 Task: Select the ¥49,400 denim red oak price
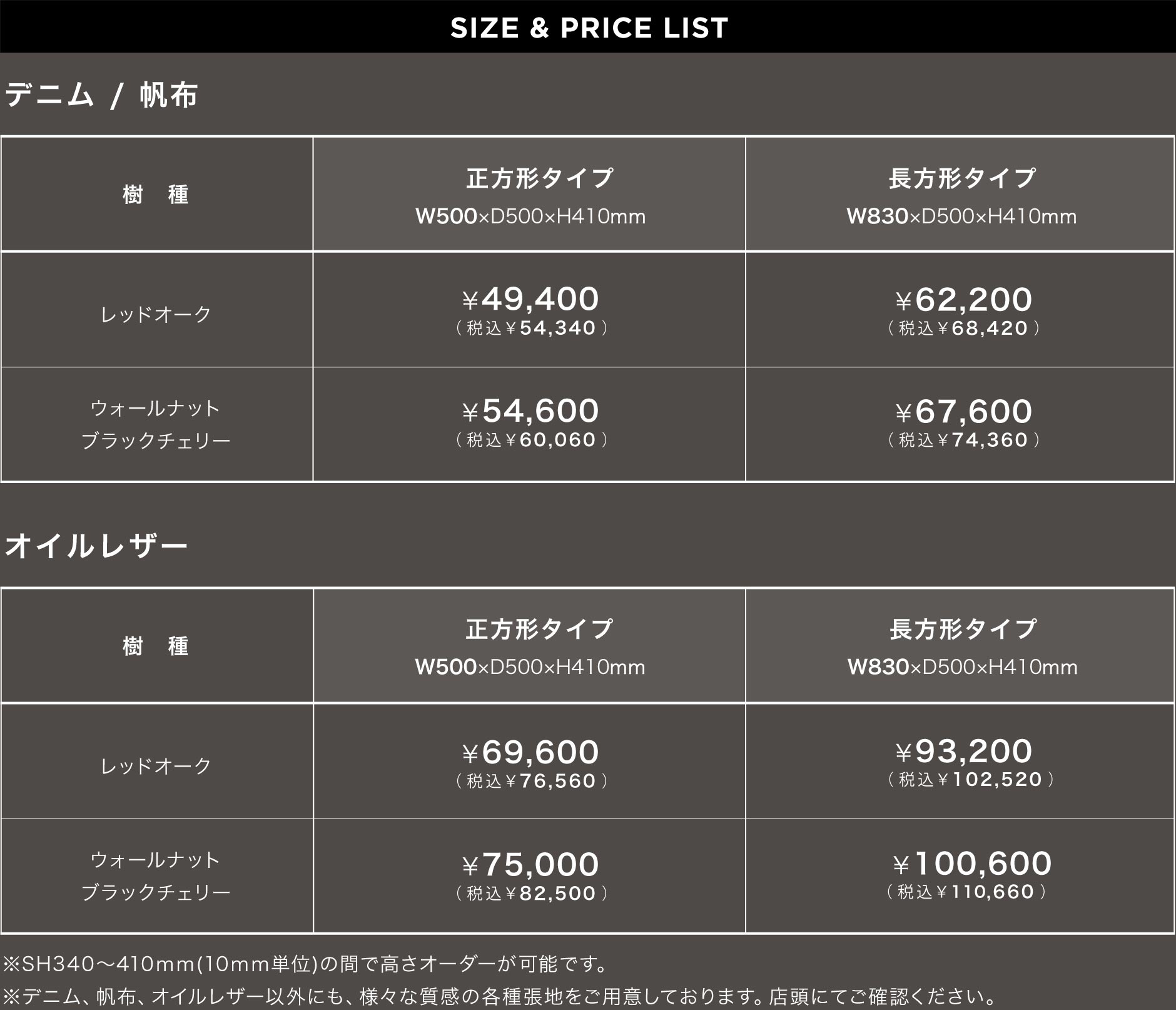tap(530, 299)
